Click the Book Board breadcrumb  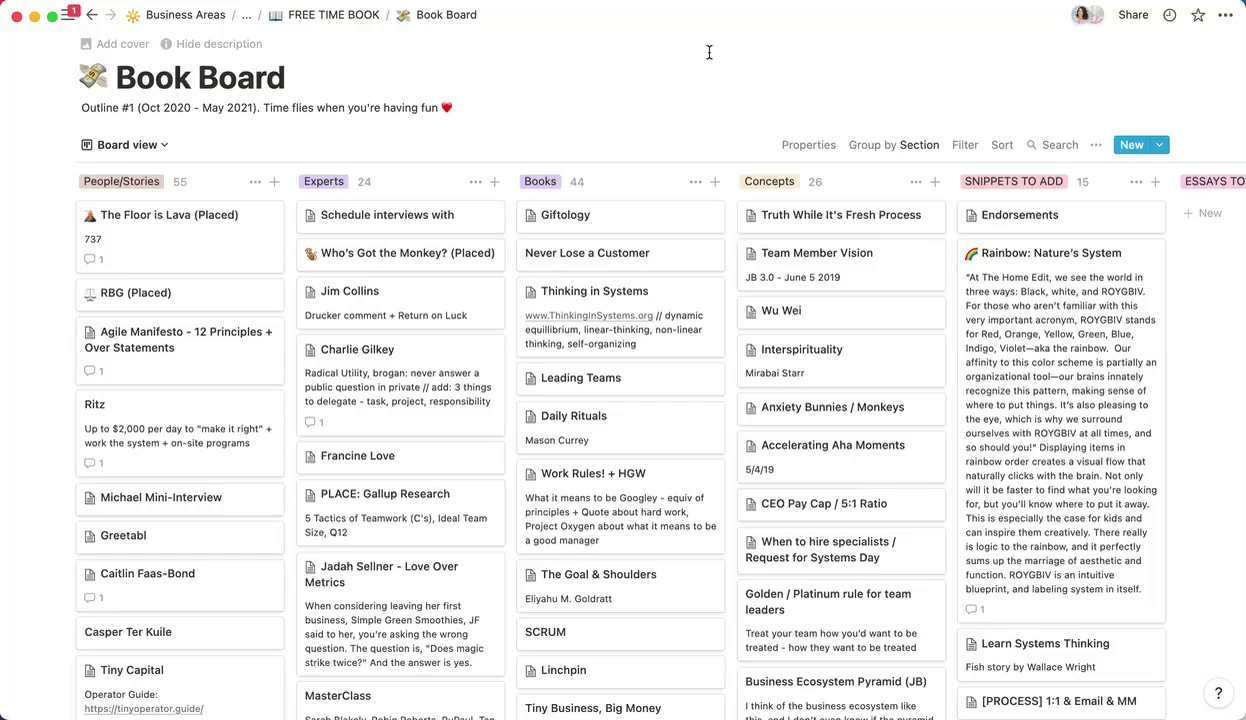436,15
